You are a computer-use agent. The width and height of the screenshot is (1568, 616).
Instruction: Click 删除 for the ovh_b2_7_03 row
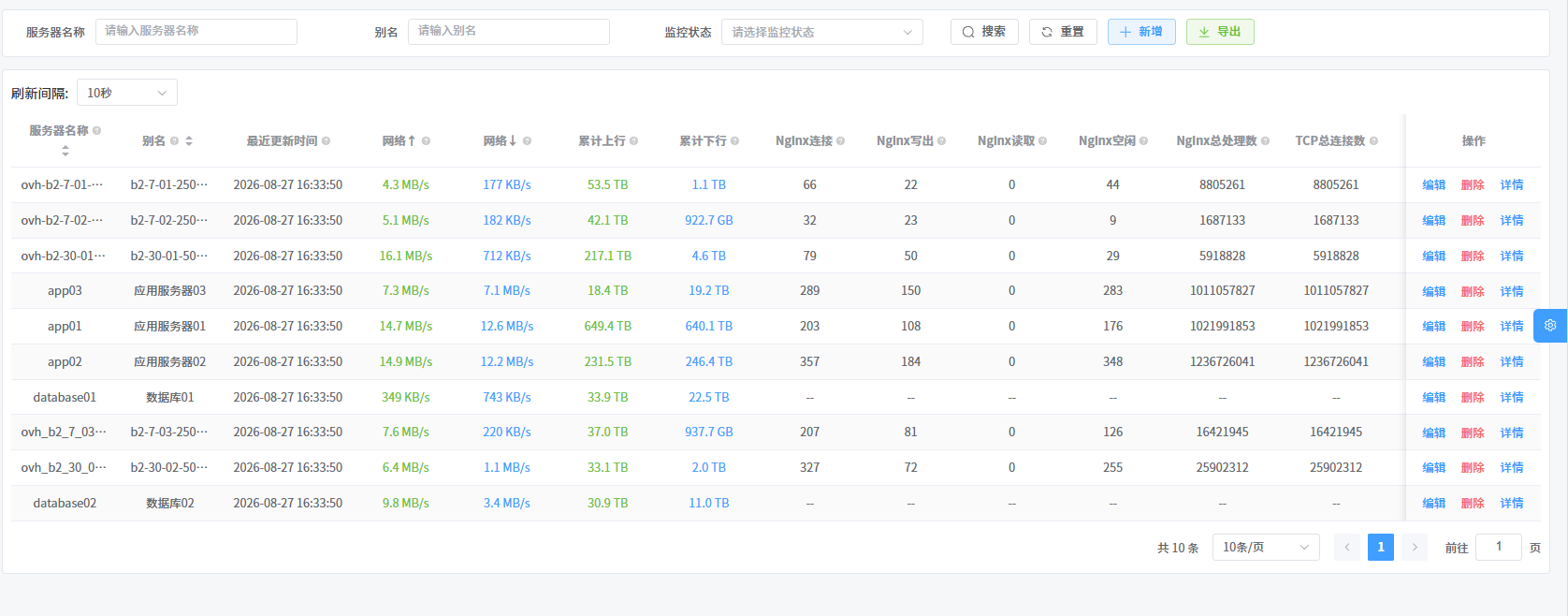(x=1473, y=433)
